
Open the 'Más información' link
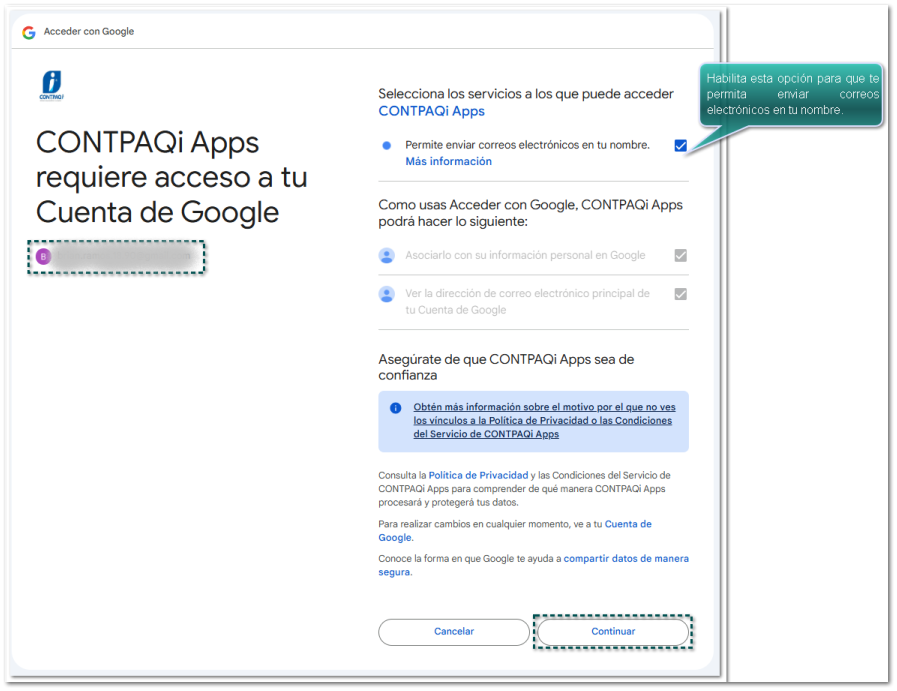tap(448, 161)
